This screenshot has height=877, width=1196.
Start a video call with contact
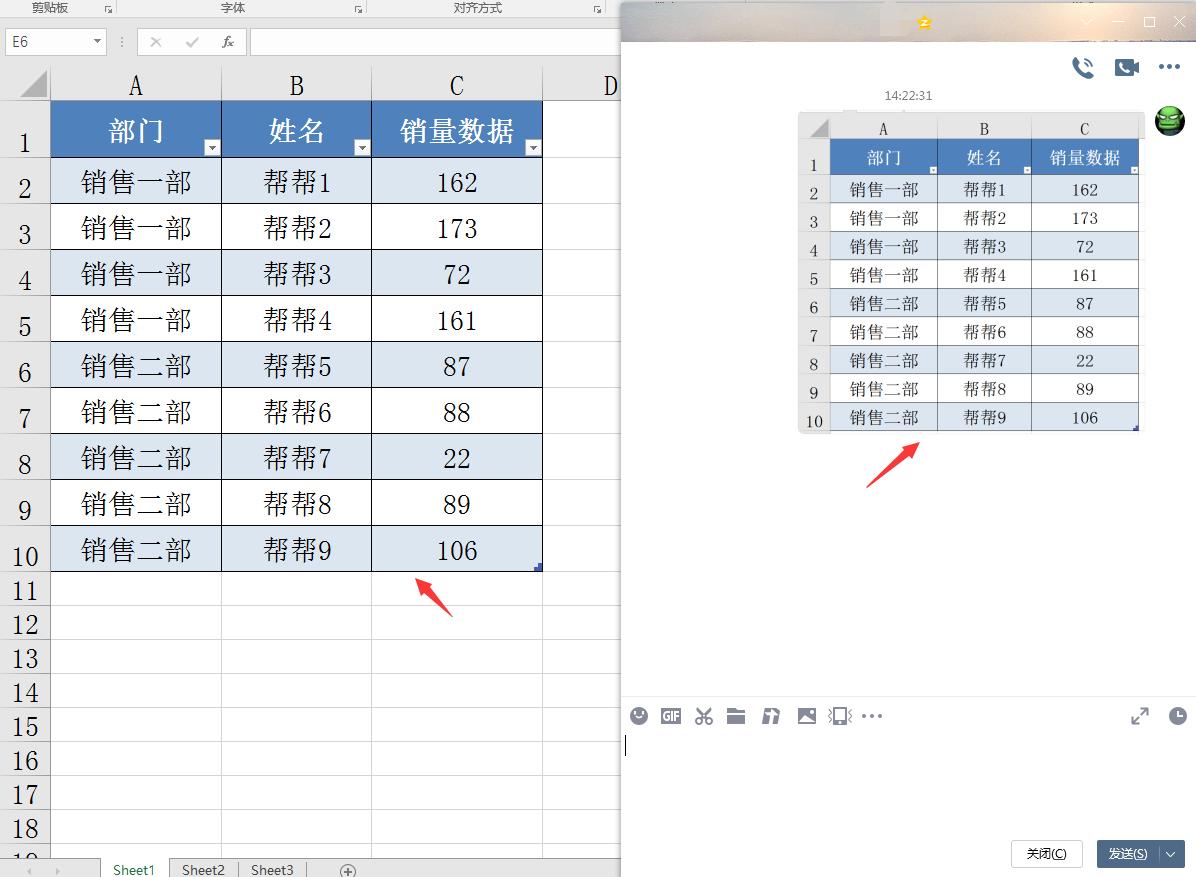click(1127, 68)
